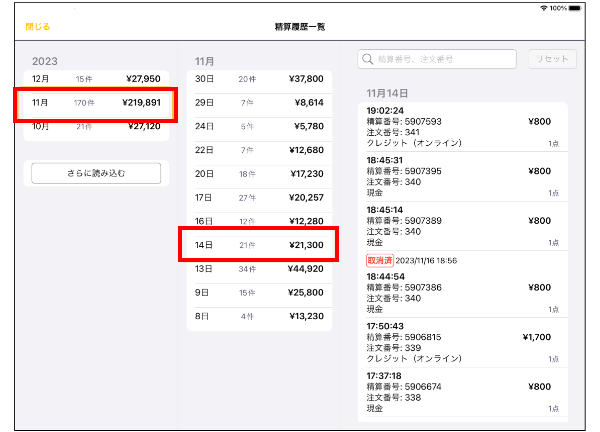The width and height of the screenshot is (600, 432).
Task: Select 11月 row with ¥219,891
Action: coord(96,103)
